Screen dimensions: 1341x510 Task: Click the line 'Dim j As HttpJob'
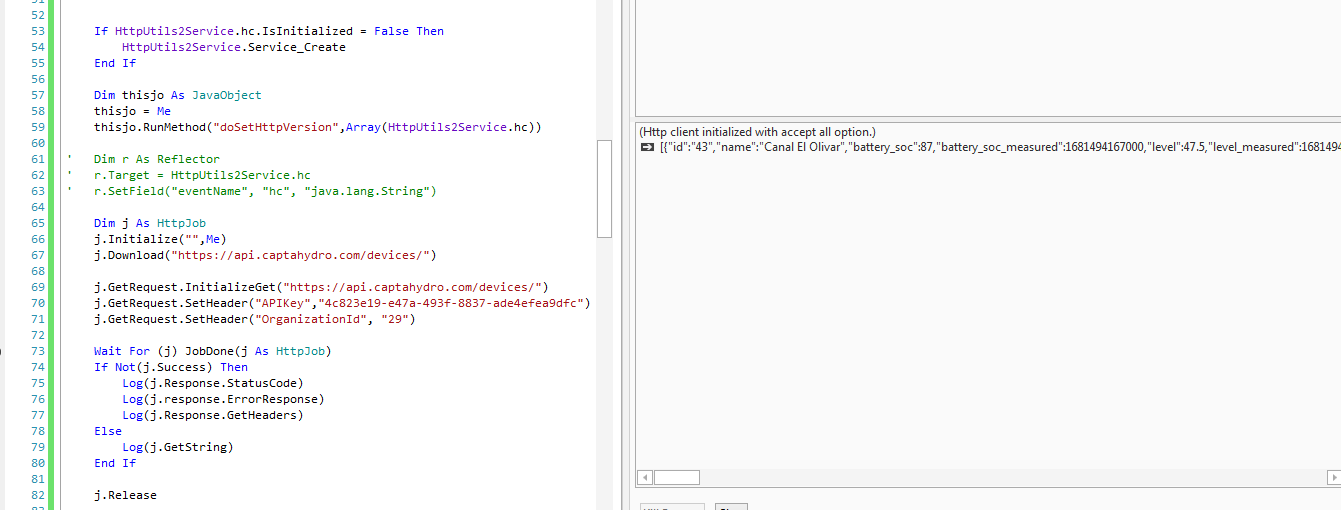coord(150,223)
